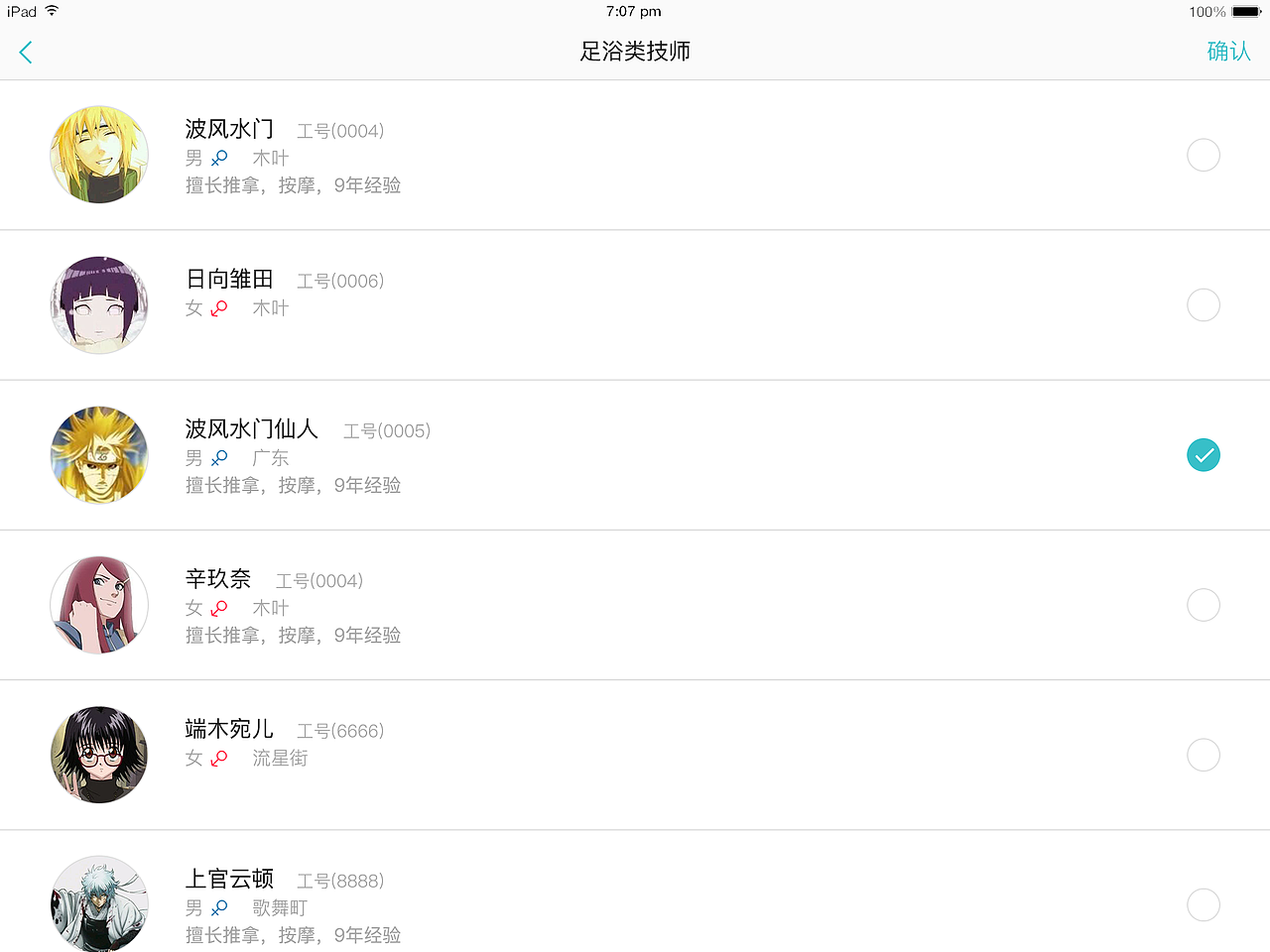The width and height of the screenshot is (1270, 952).
Task: Click the male gender icon for 波风水门
Action: pos(219,158)
